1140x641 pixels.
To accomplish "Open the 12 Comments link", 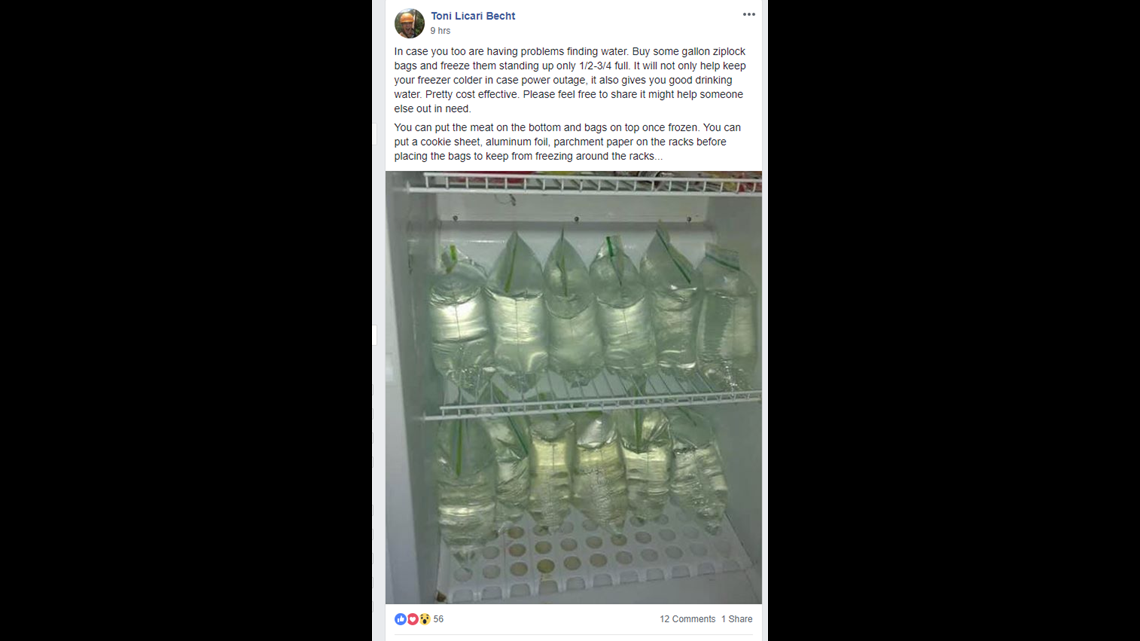I will (x=687, y=619).
